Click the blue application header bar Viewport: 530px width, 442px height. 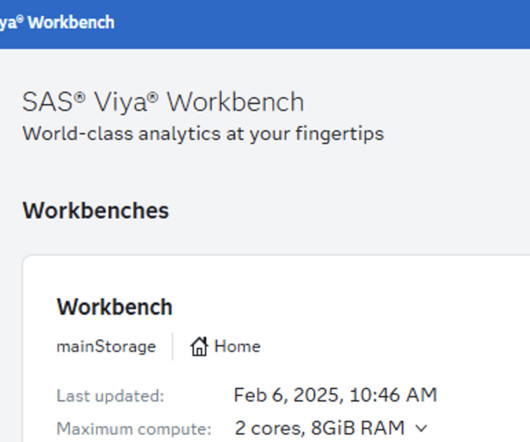[265, 24]
